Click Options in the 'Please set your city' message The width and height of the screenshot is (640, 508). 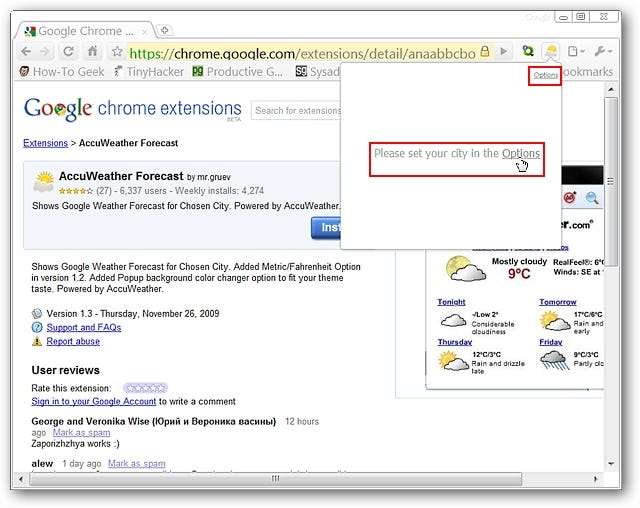[x=520, y=153]
